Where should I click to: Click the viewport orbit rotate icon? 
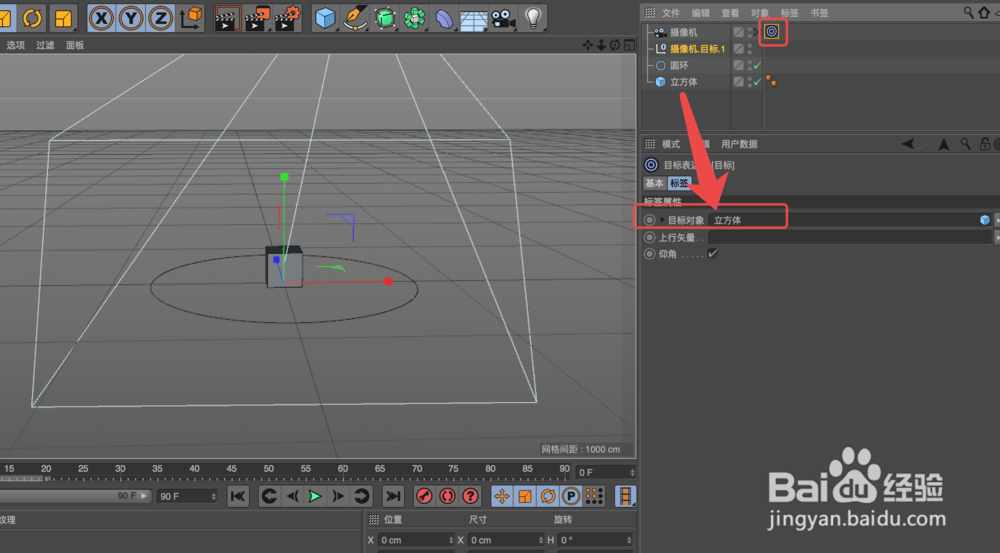click(x=615, y=45)
